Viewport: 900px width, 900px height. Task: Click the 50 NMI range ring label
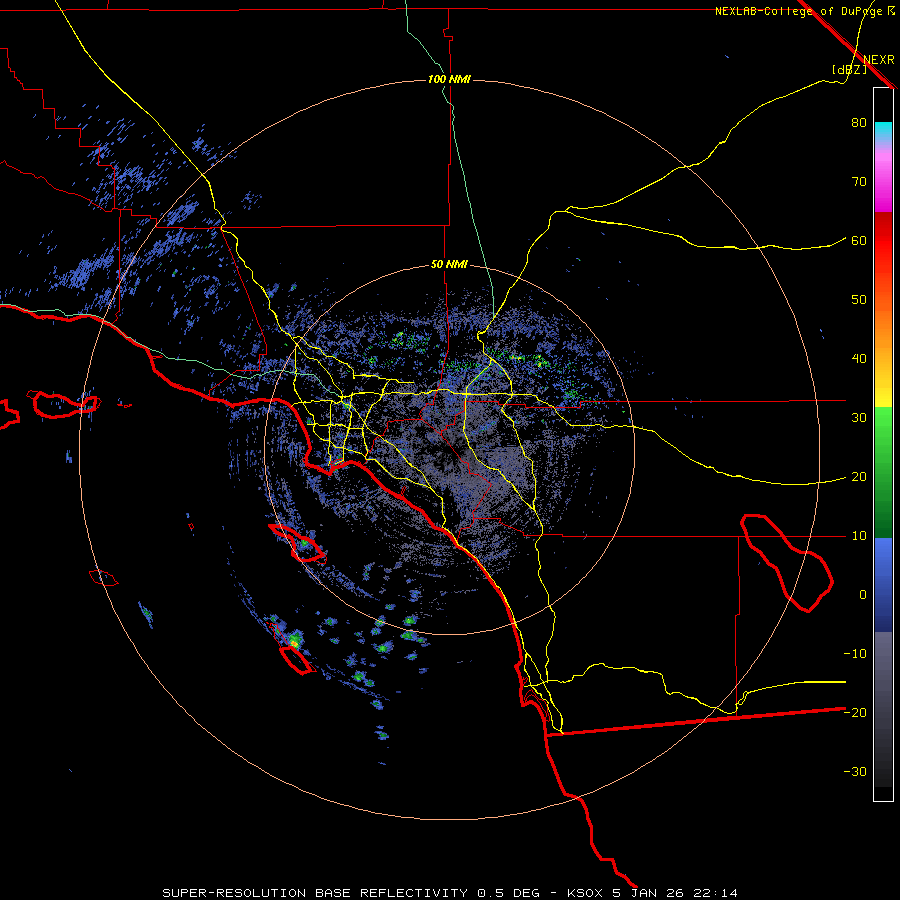(449, 265)
